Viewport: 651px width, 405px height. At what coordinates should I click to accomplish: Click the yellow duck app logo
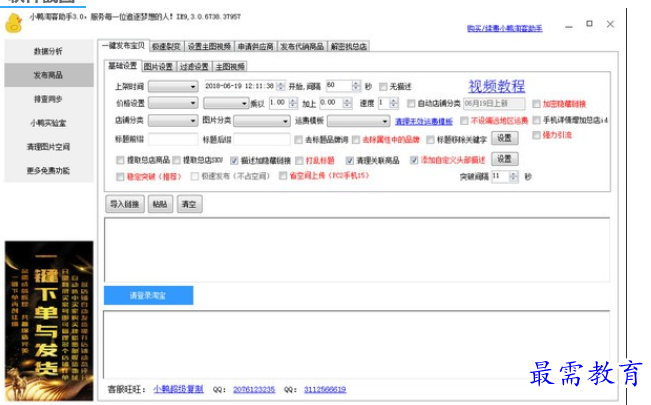pos(14,22)
